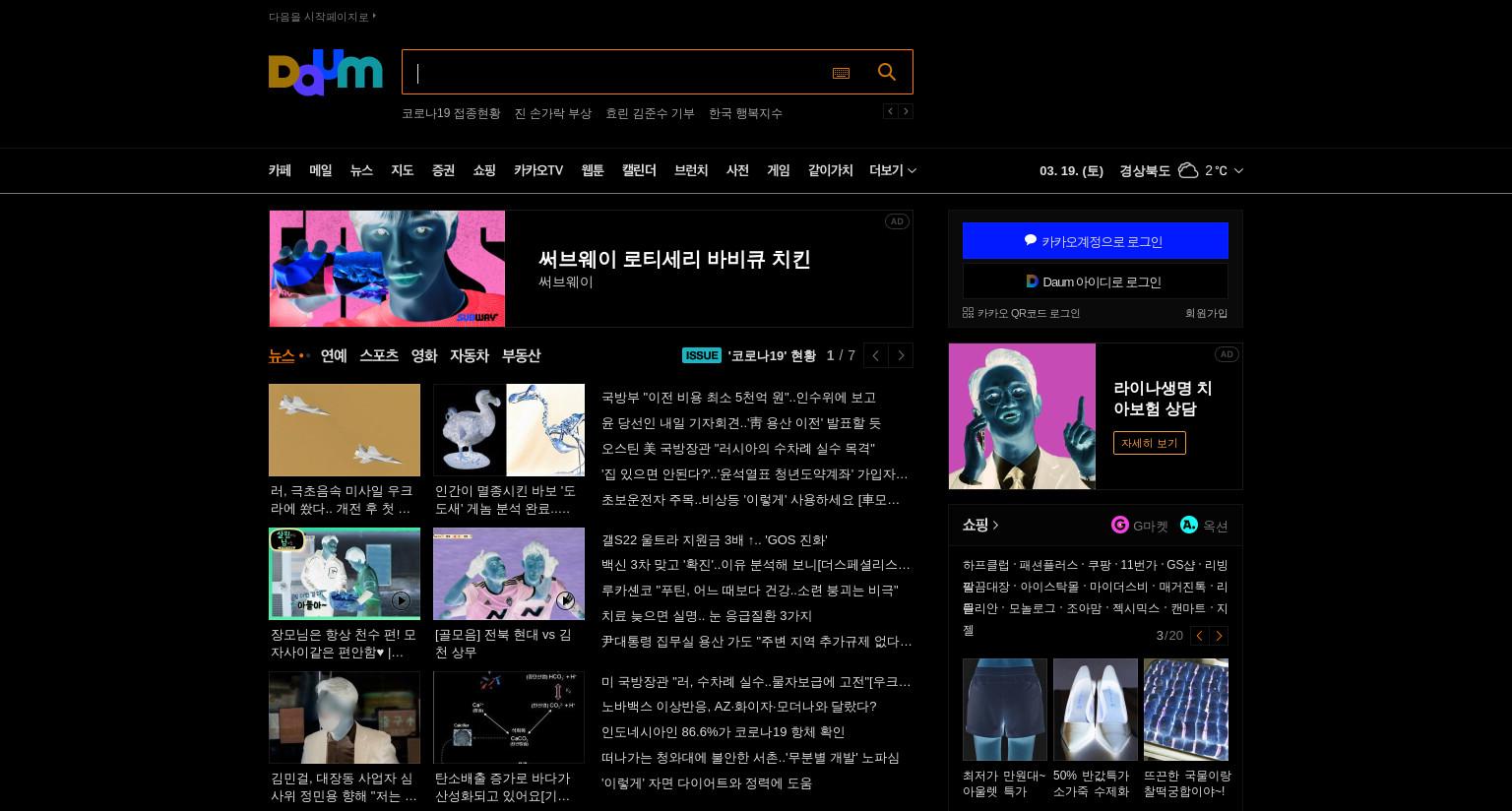This screenshot has width=1512, height=811.
Task: Switch to 영화 news tab
Action: click(424, 355)
